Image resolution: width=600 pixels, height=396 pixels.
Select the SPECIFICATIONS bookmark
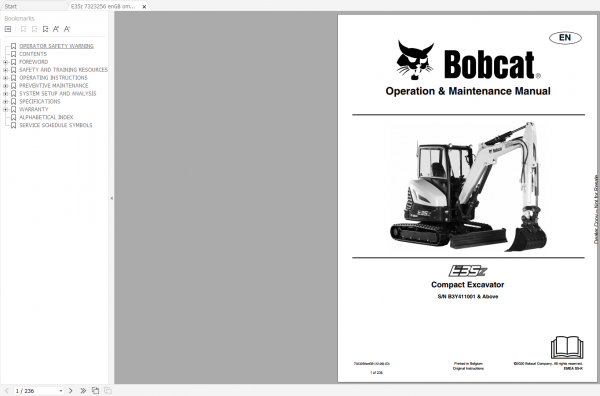coord(40,101)
